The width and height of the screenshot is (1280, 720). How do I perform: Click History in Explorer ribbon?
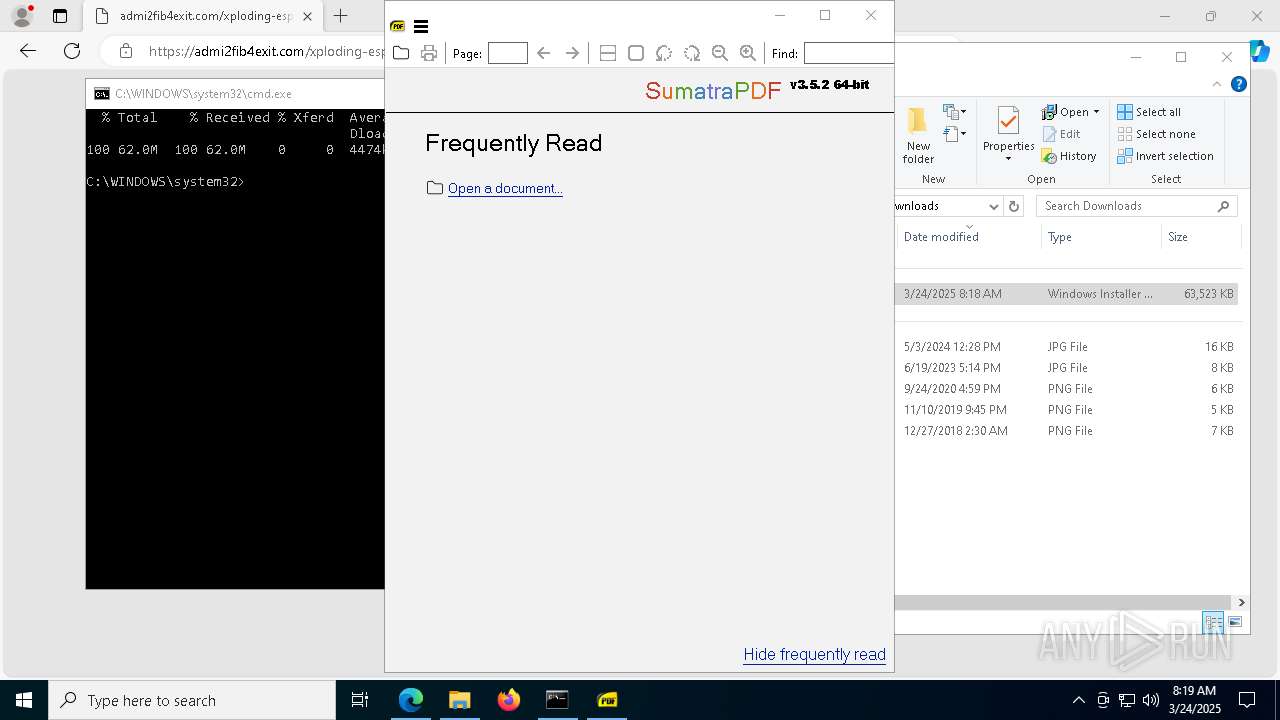pyautogui.click(x=1069, y=156)
